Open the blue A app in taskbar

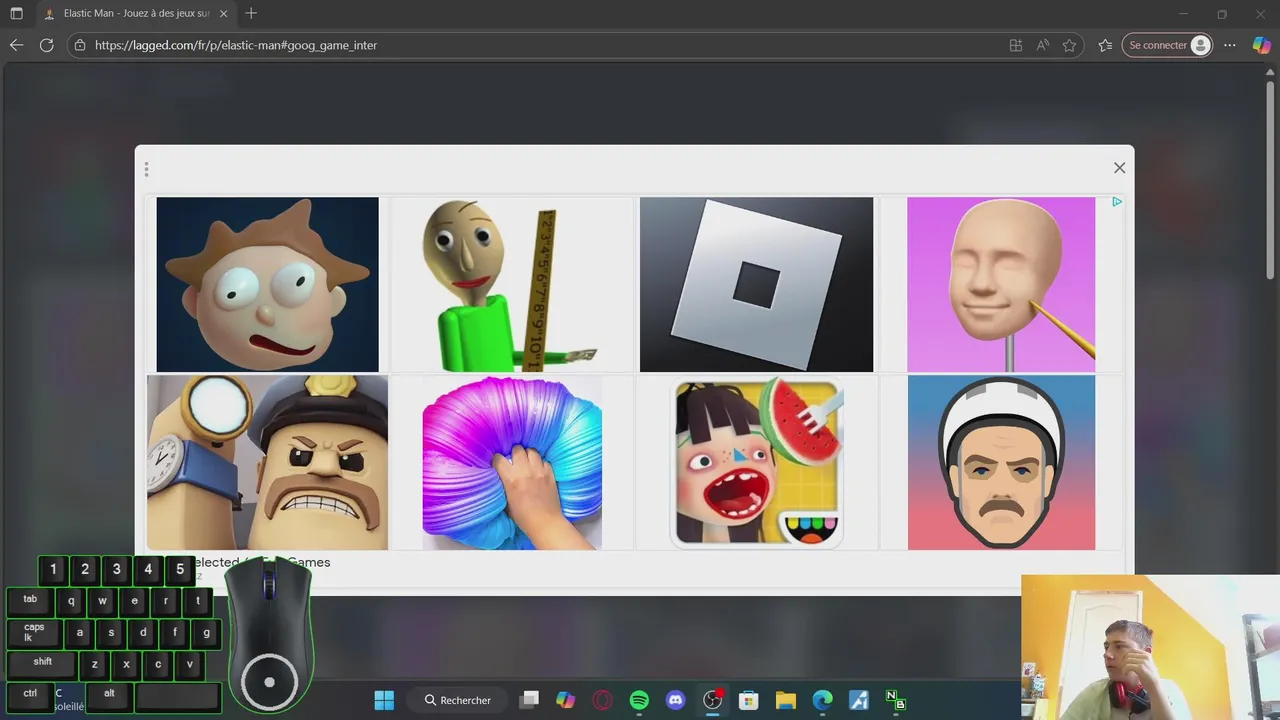coord(858,700)
